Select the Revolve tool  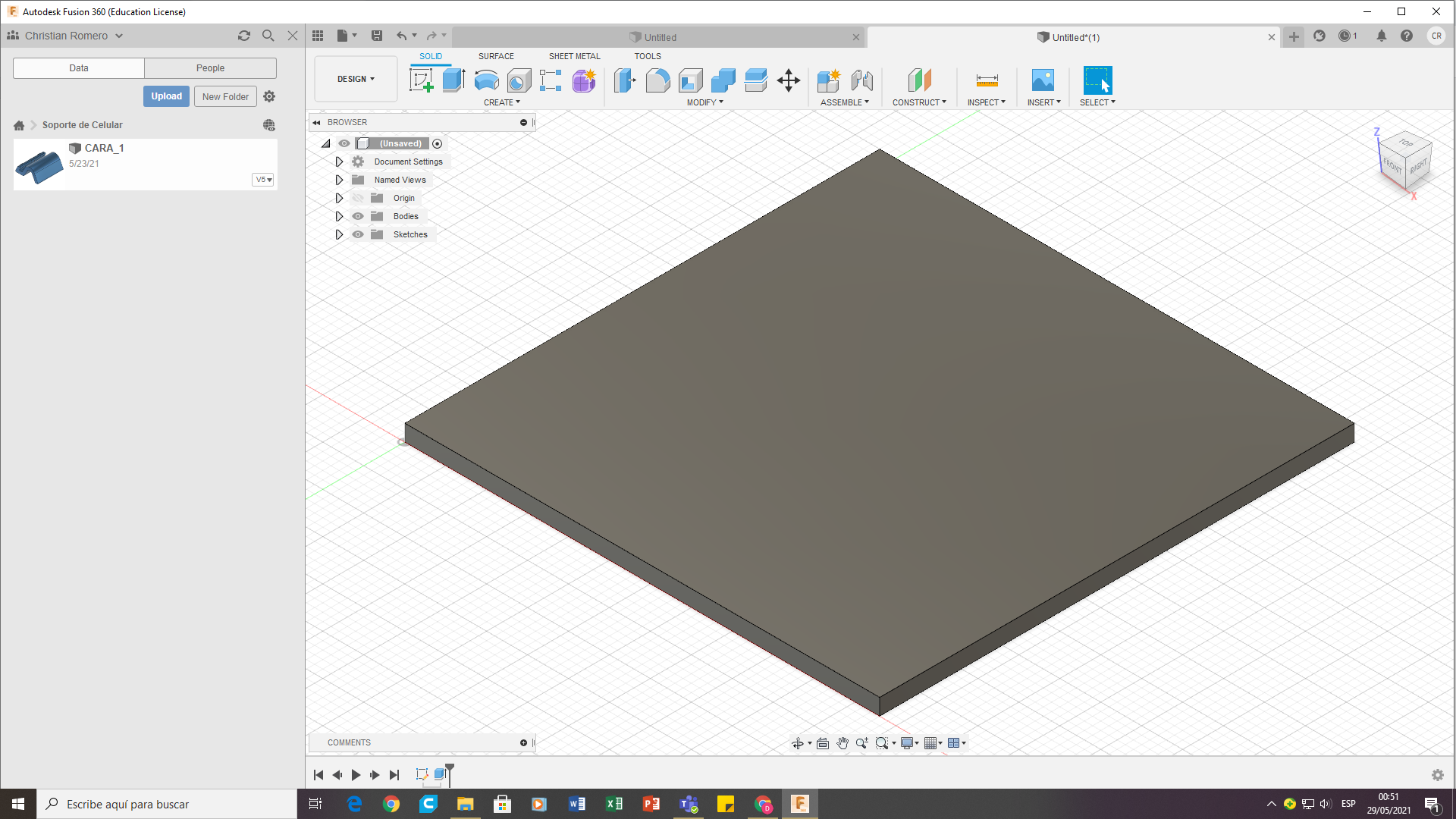(x=486, y=80)
